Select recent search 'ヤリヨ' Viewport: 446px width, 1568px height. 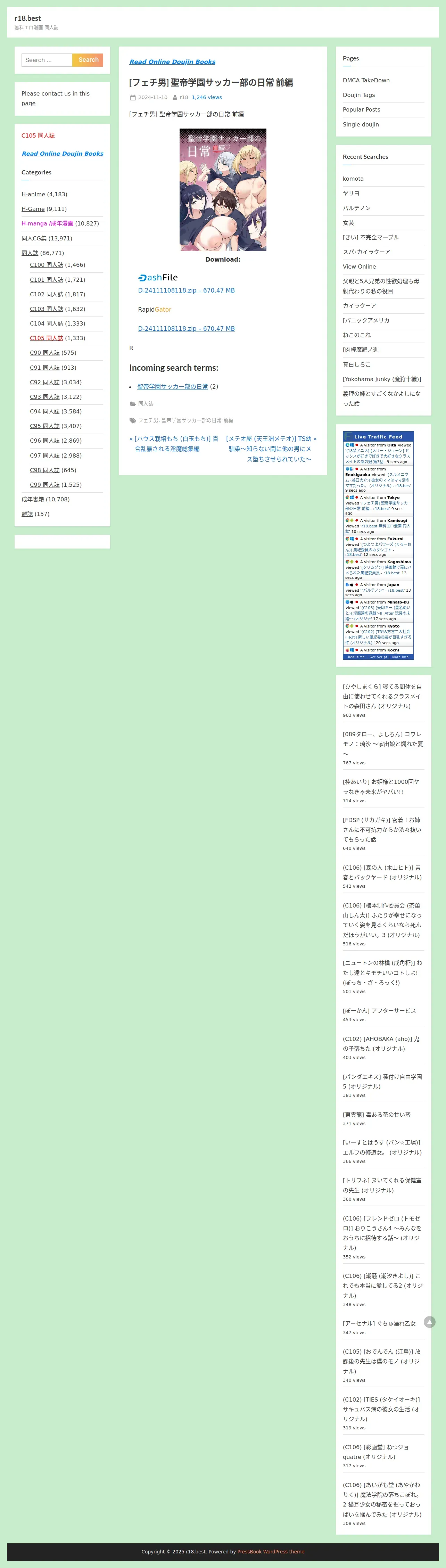(351, 193)
